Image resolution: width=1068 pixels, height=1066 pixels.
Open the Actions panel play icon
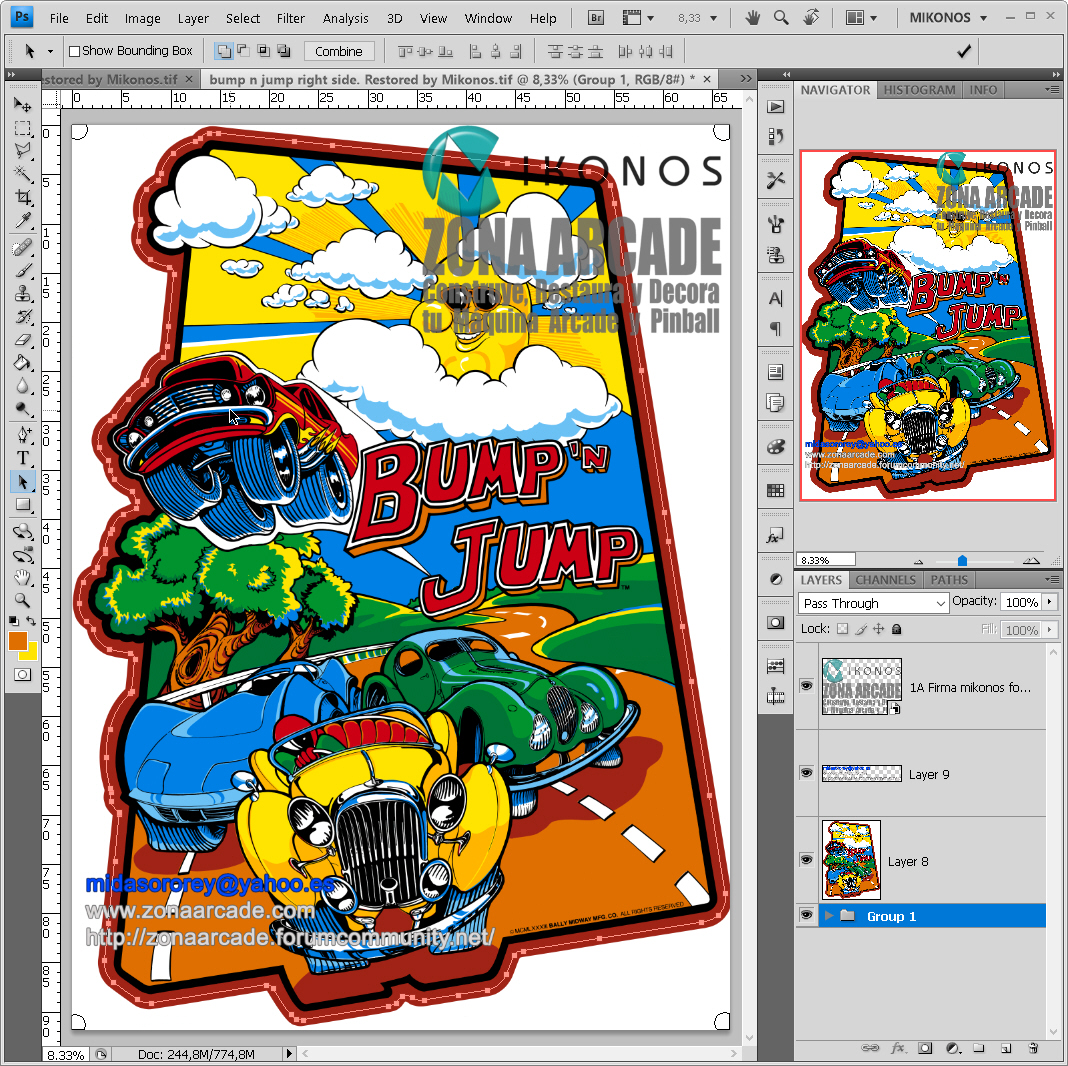(777, 106)
